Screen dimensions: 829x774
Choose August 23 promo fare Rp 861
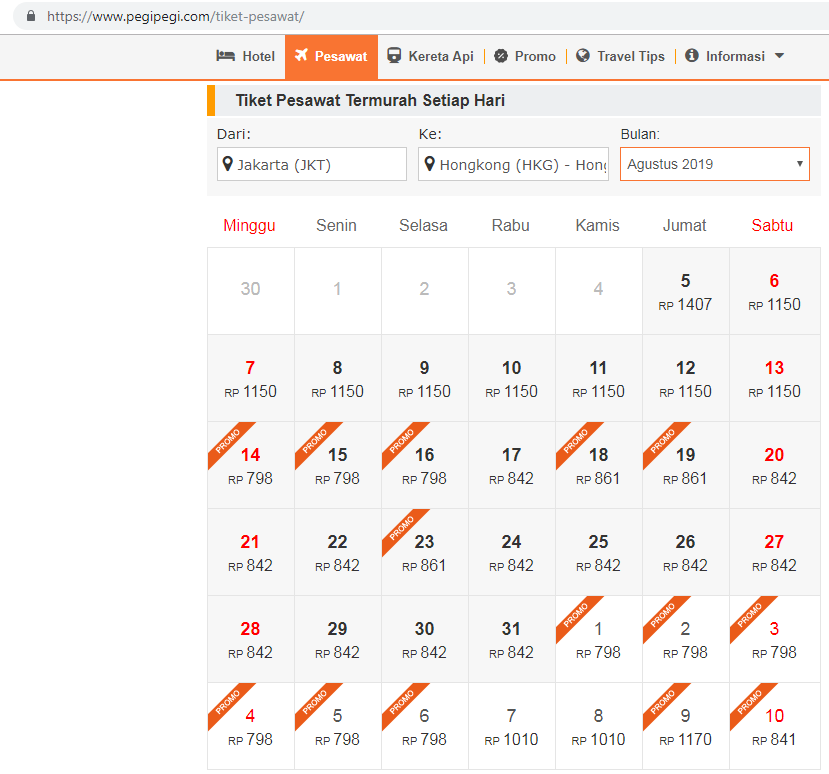pos(424,553)
